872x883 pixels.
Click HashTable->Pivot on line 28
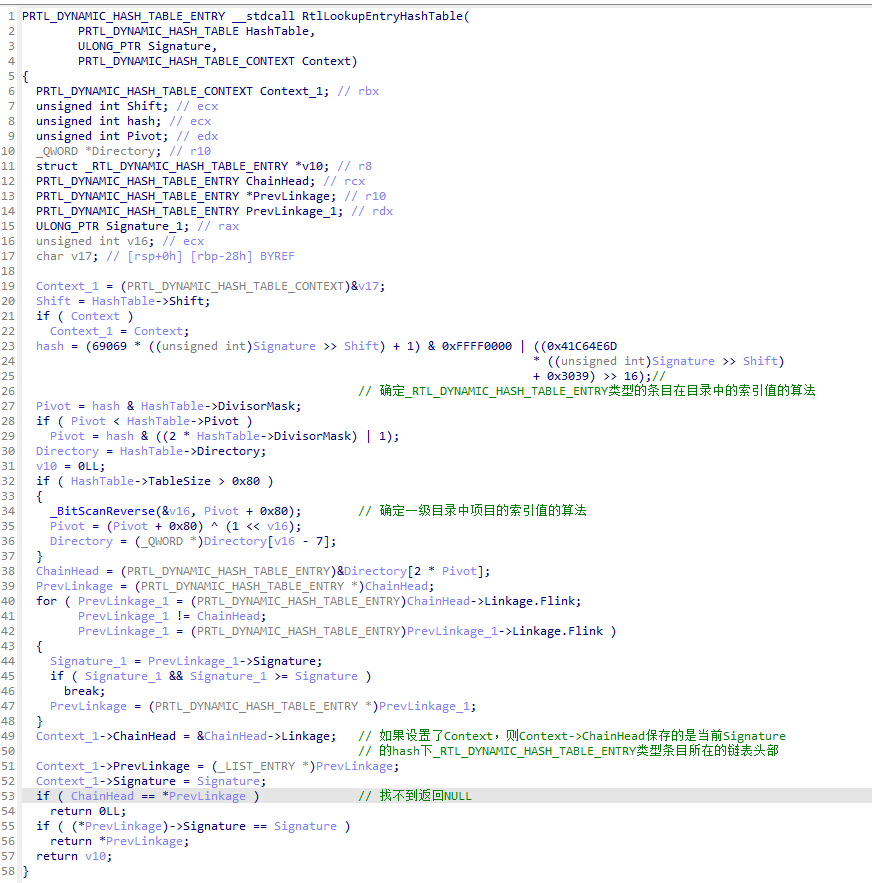point(183,421)
